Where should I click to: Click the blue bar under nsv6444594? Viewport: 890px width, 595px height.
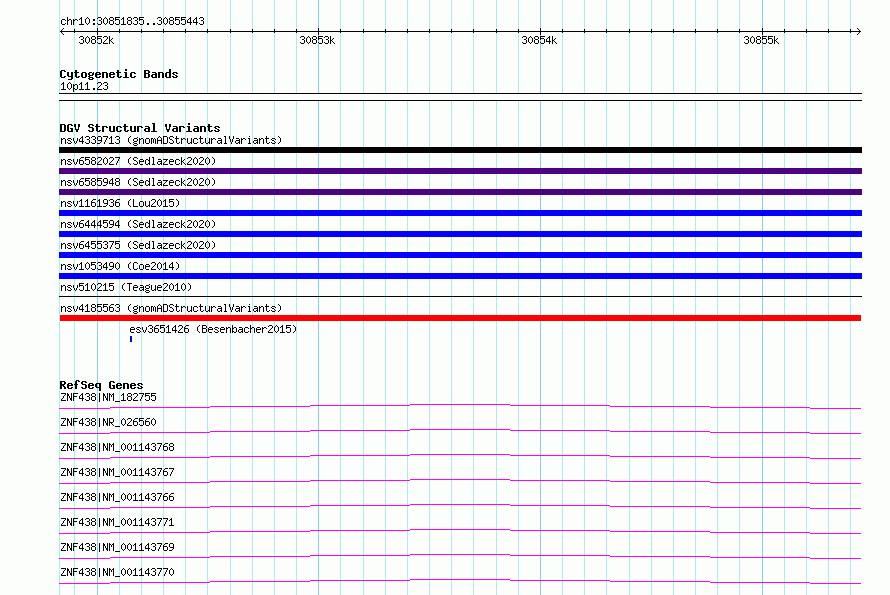click(460, 234)
